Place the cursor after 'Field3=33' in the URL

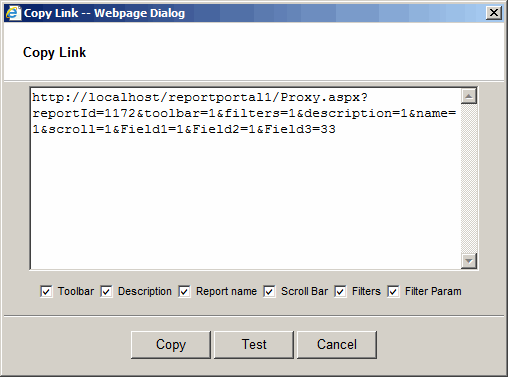point(336,129)
